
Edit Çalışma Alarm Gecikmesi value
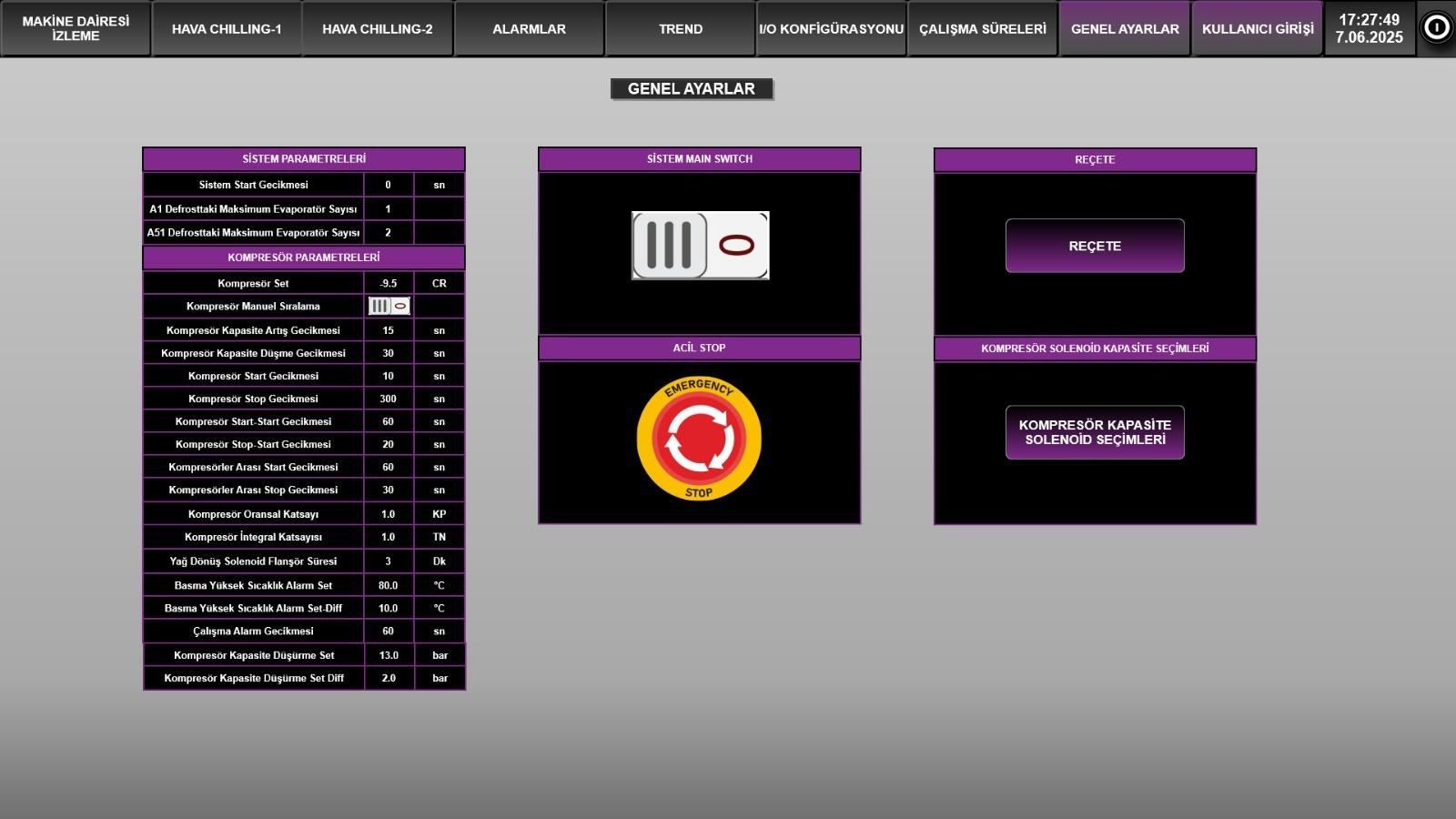point(389,631)
